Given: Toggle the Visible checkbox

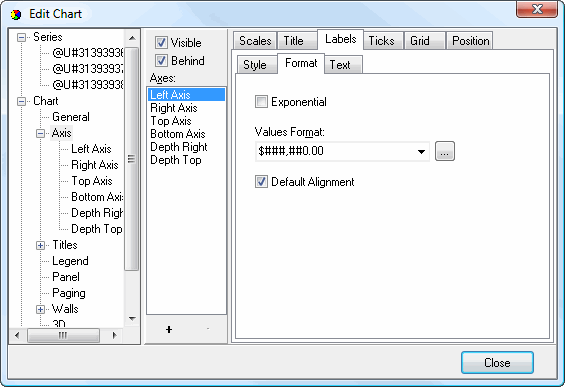Looking at the screenshot, I should point(161,43).
